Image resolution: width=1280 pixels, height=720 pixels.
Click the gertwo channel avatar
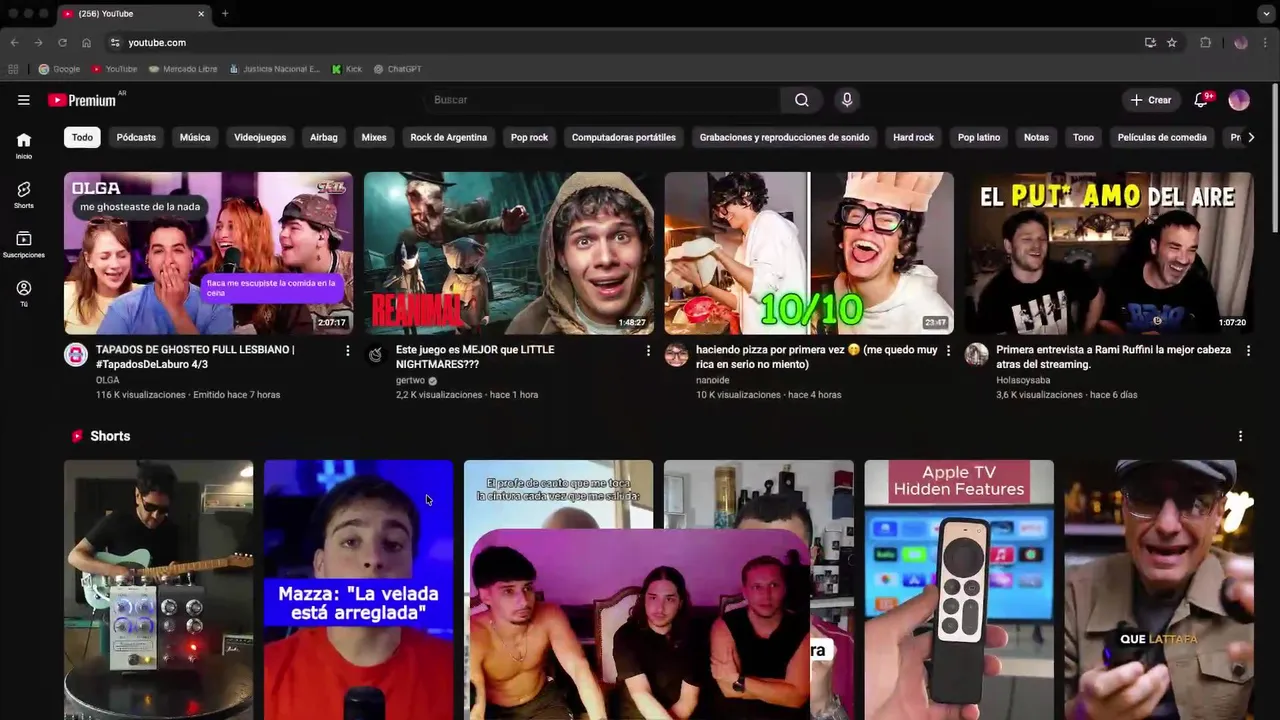(376, 355)
